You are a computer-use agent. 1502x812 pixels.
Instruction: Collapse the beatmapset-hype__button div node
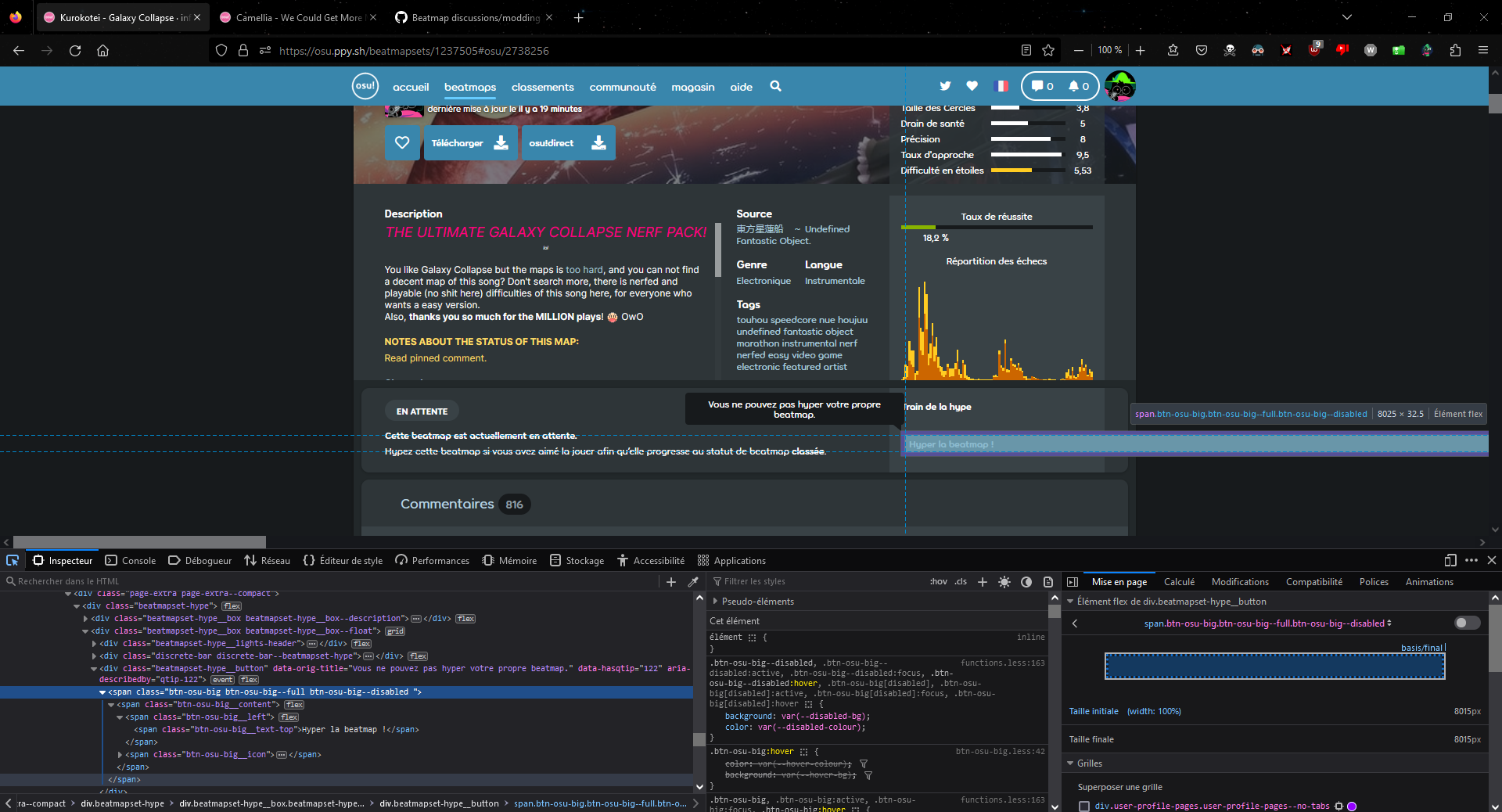click(x=94, y=669)
